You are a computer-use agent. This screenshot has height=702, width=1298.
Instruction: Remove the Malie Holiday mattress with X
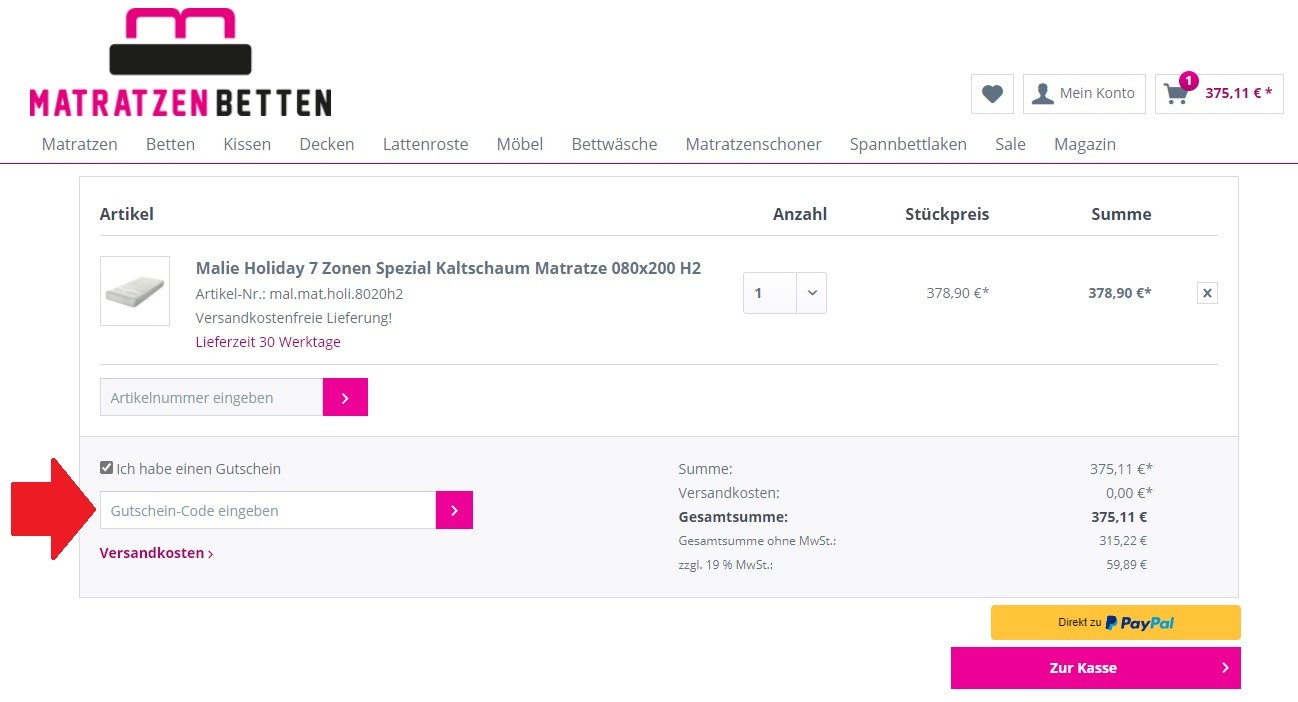coord(1207,293)
